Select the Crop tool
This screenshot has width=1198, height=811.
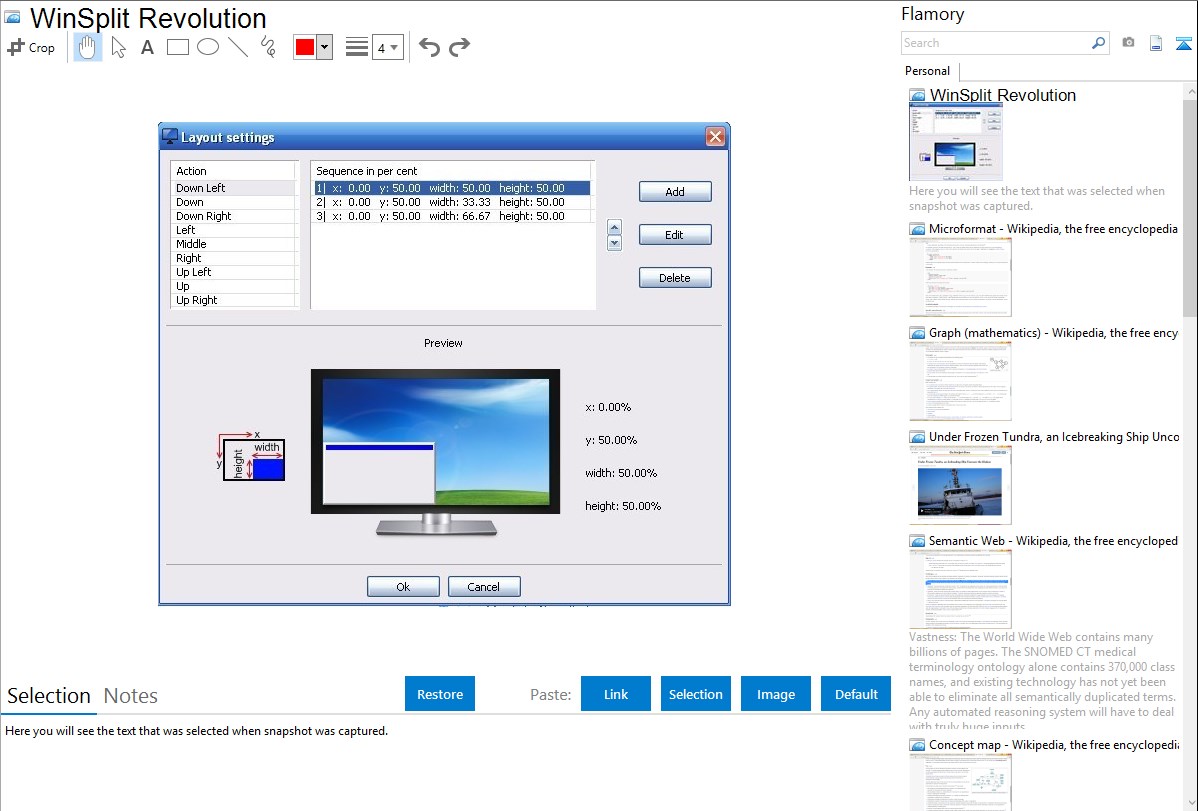31,47
